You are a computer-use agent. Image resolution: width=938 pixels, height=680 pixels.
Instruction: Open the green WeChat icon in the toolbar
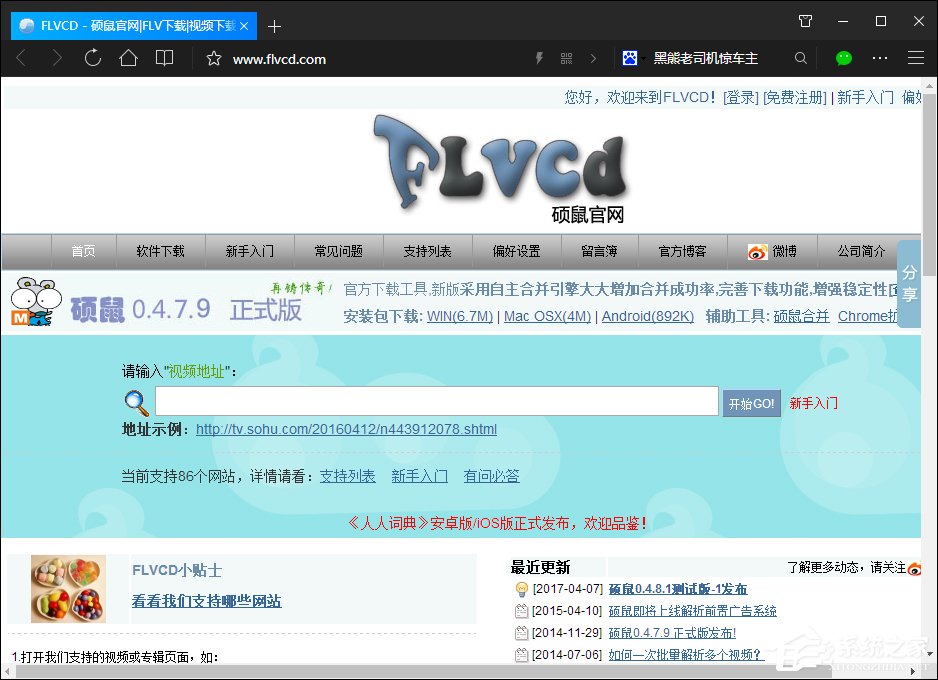tap(843, 58)
